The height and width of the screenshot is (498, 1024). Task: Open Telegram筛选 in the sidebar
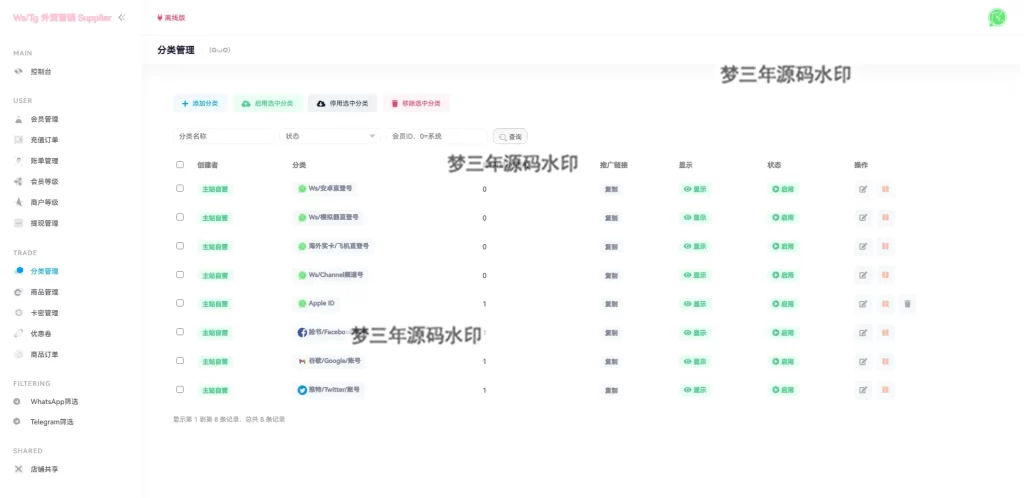pos(52,422)
